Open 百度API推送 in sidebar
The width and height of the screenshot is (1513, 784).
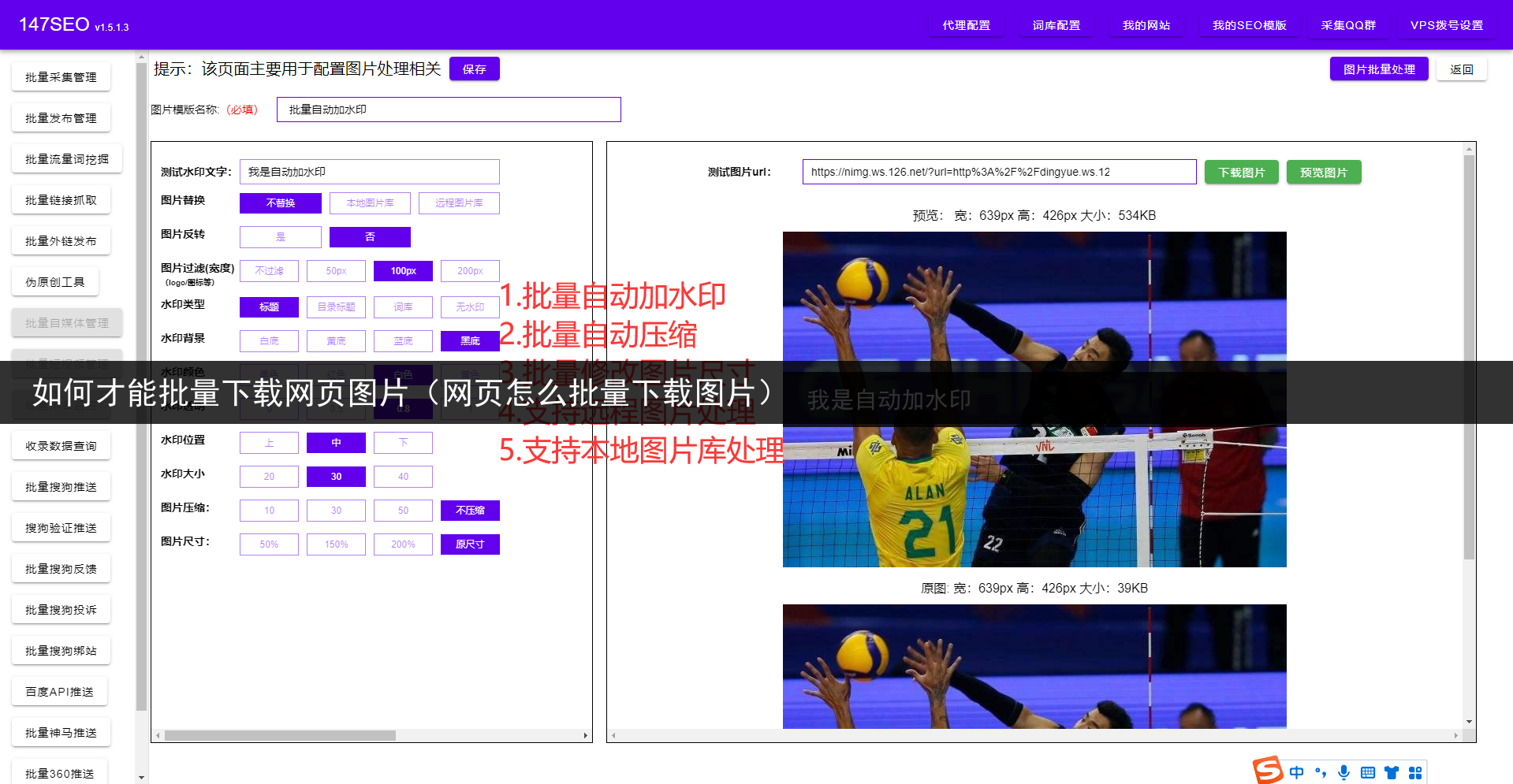coord(59,692)
